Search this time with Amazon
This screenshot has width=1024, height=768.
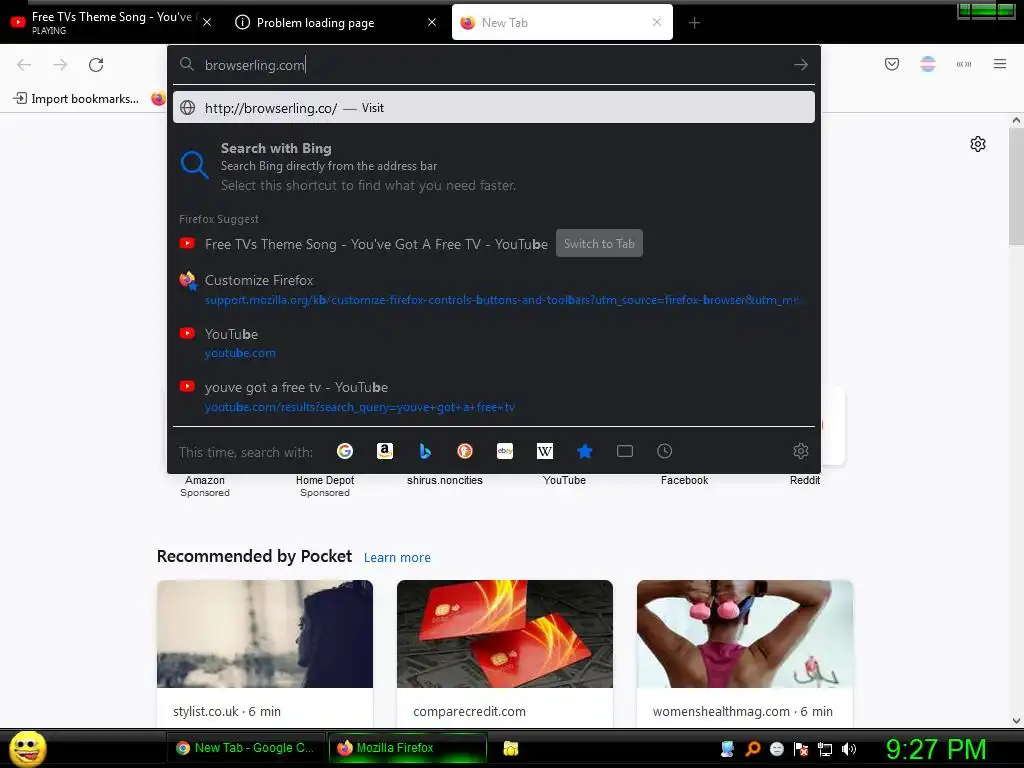click(385, 451)
